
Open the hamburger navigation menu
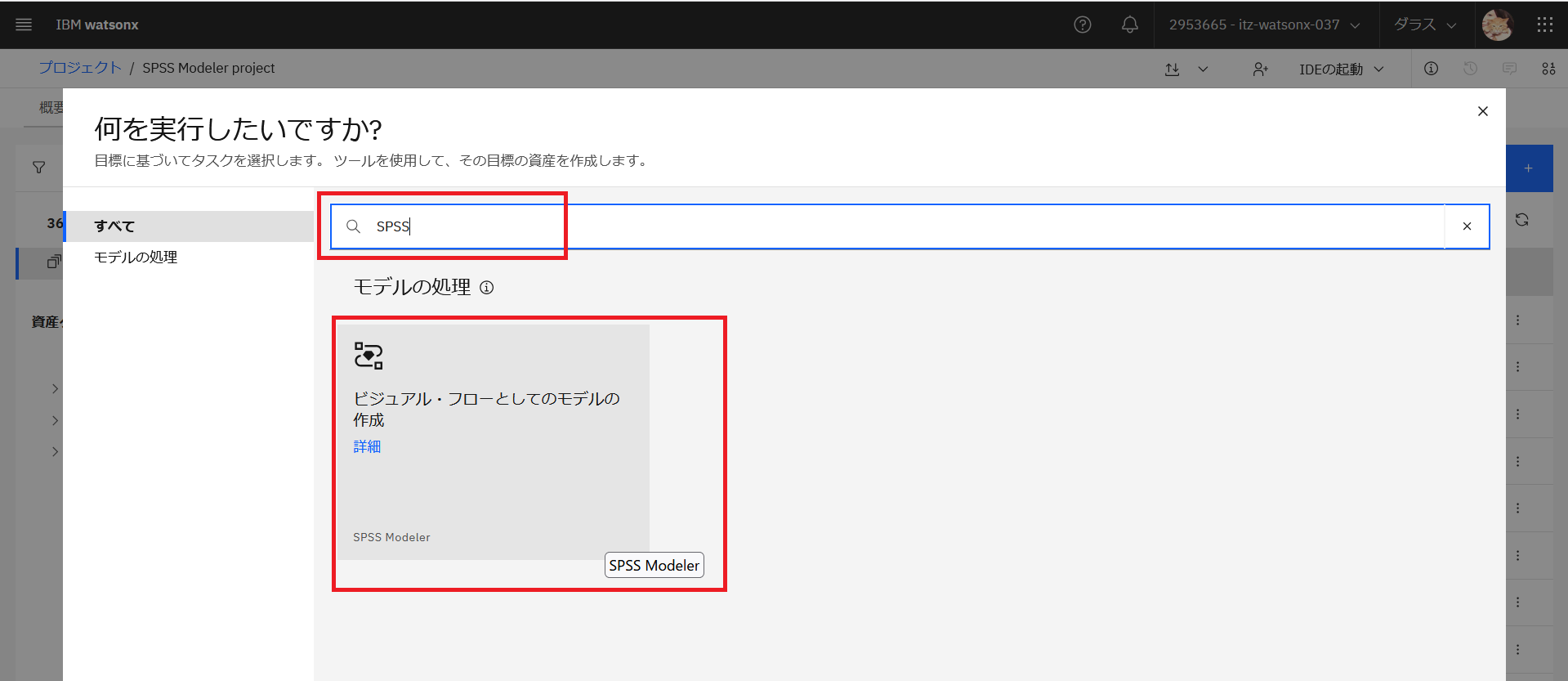click(x=24, y=25)
